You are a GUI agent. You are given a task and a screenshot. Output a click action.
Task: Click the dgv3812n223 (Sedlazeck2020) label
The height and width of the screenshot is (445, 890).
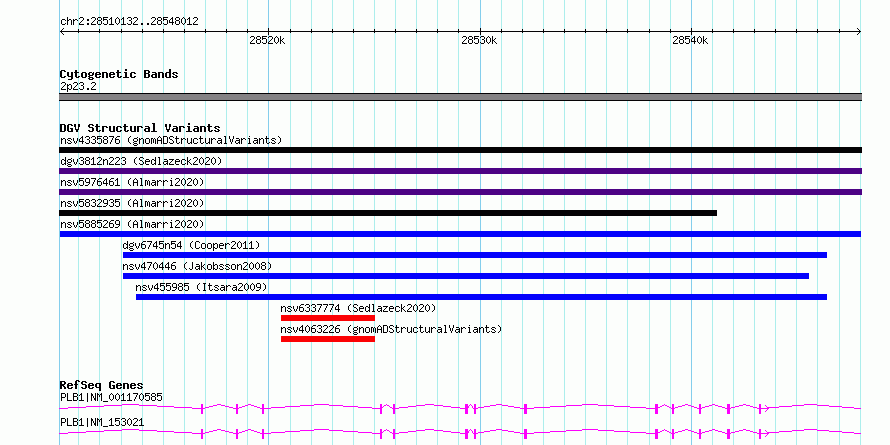[x=141, y=161]
